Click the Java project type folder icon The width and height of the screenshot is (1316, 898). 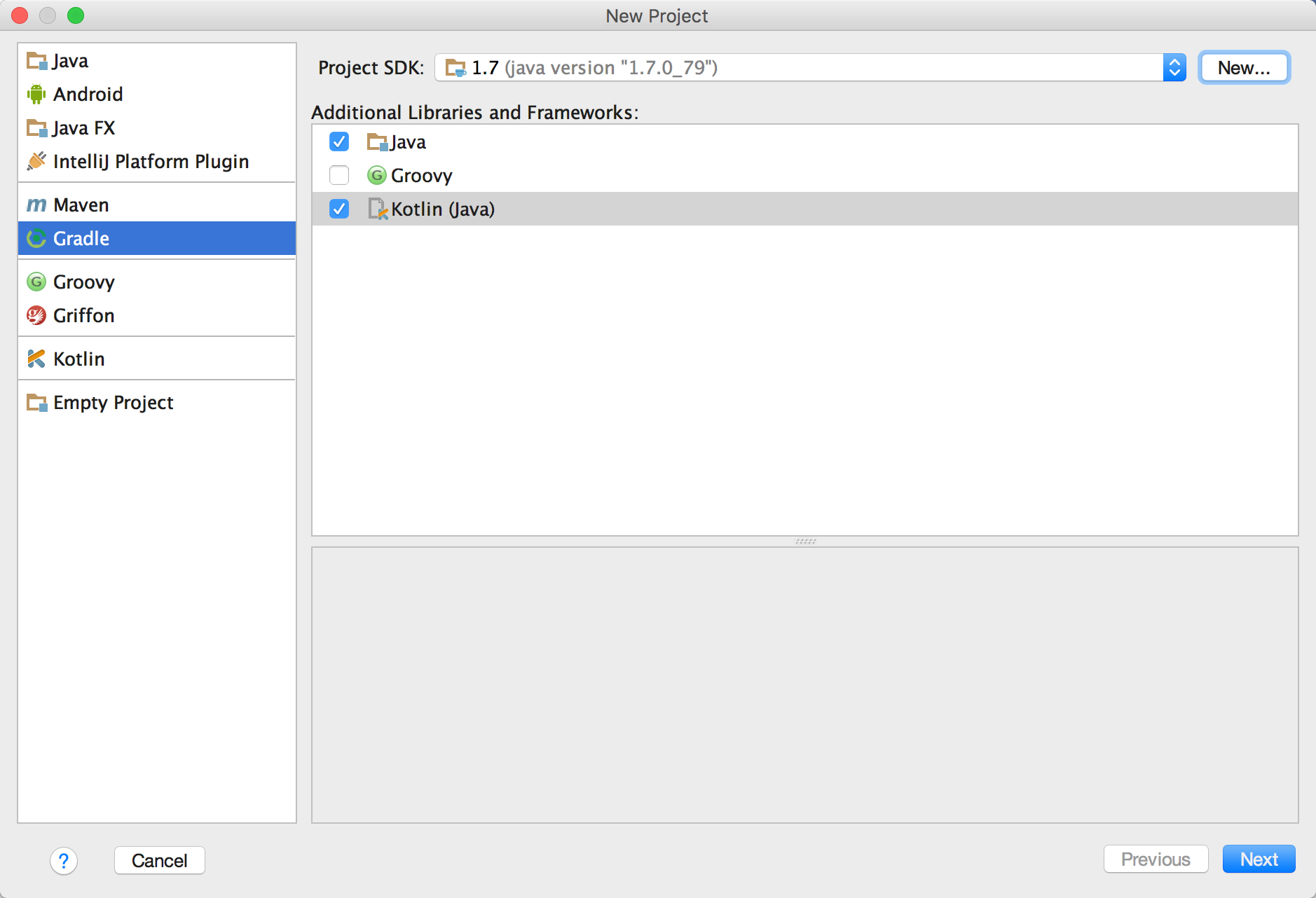pyautogui.click(x=36, y=61)
